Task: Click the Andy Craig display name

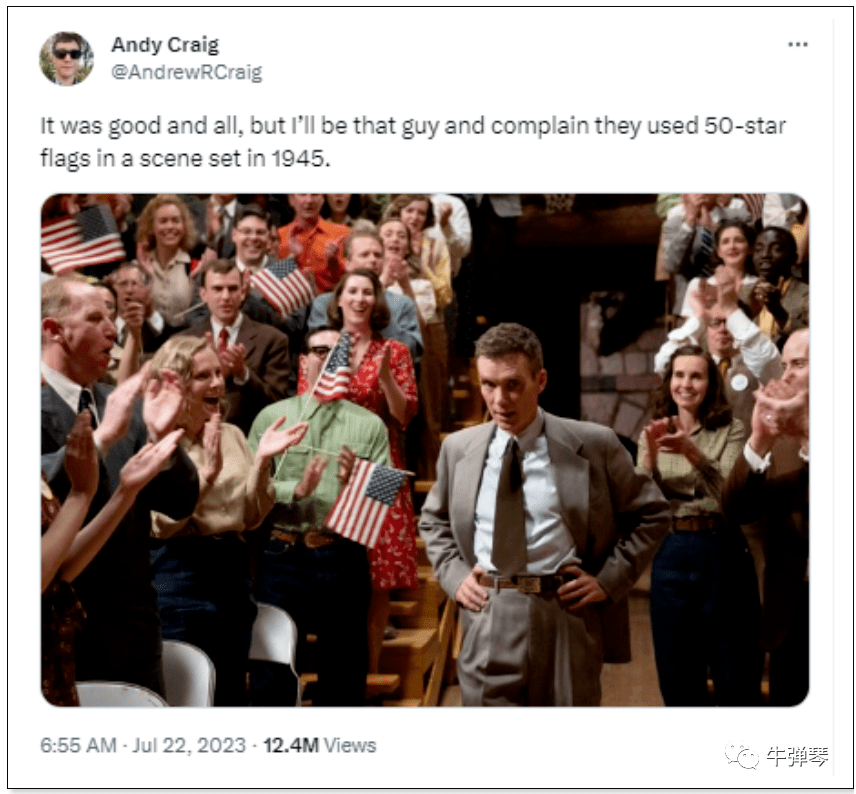Action: click(165, 45)
